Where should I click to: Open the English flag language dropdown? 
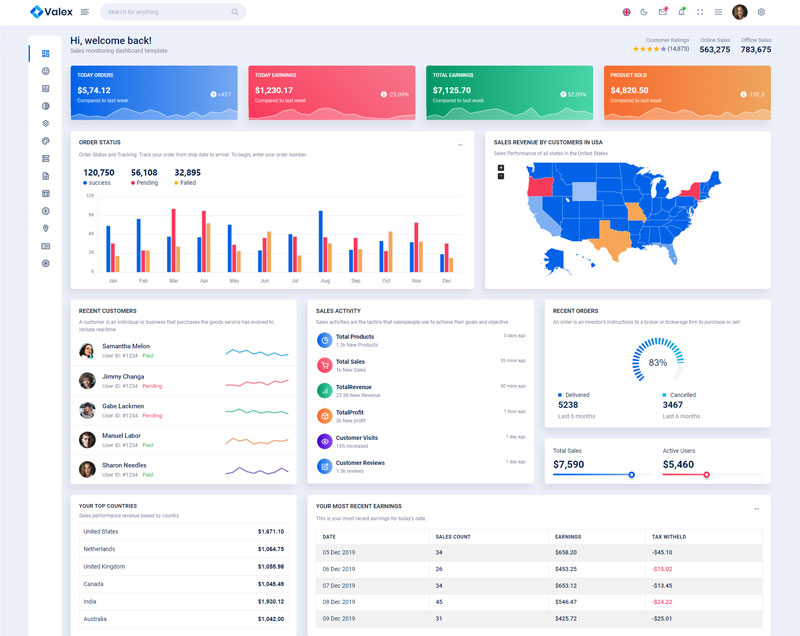click(626, 12)
